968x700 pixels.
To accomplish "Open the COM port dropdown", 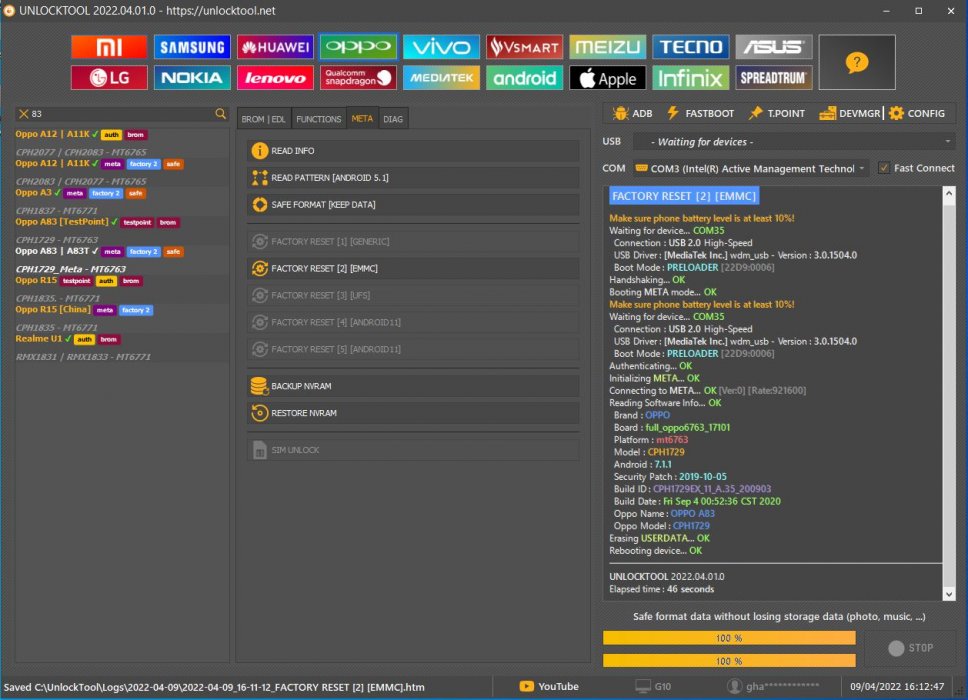I will [751, 169].
